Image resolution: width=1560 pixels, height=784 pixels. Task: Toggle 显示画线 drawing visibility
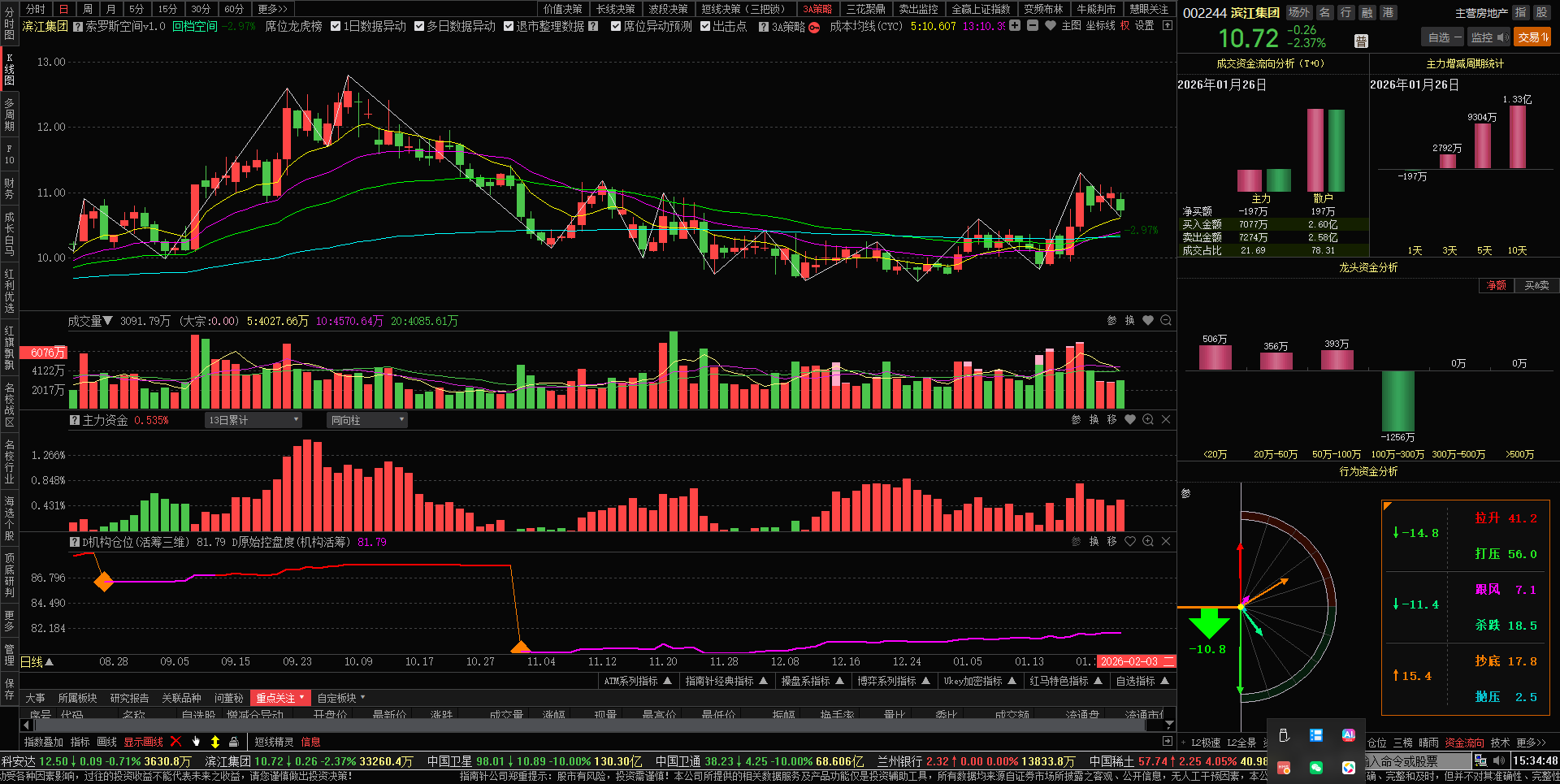143,742
